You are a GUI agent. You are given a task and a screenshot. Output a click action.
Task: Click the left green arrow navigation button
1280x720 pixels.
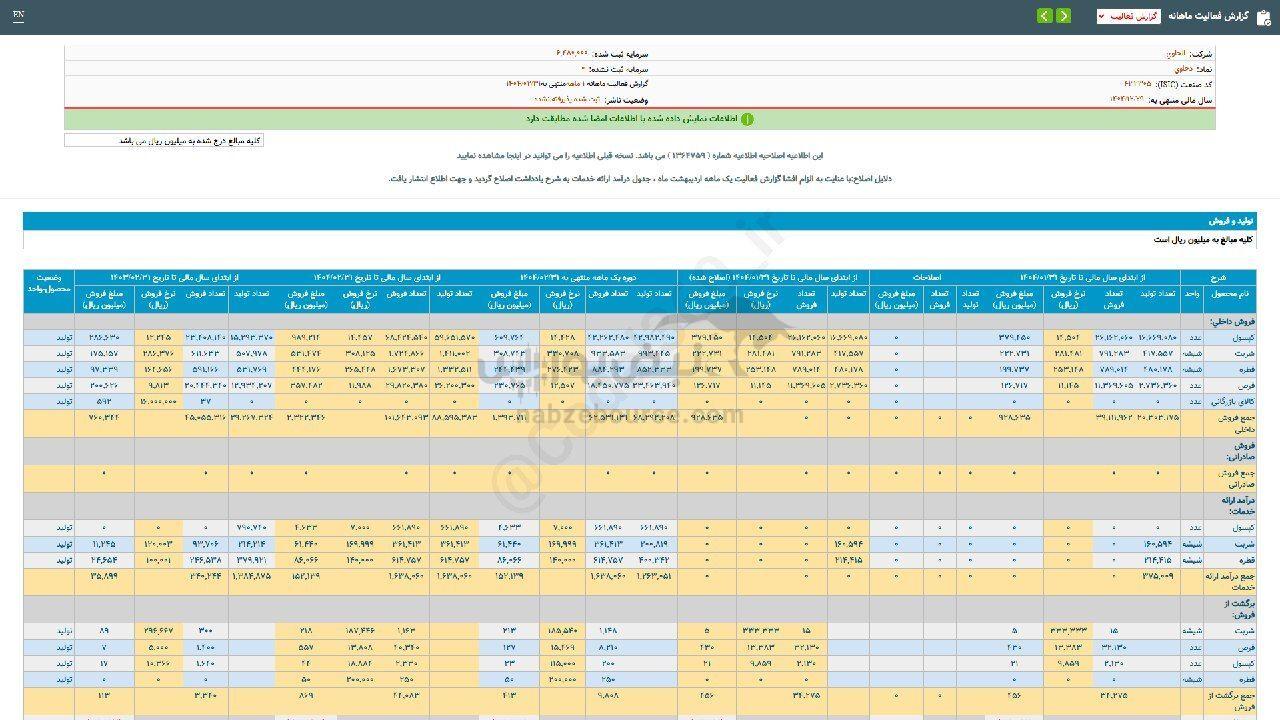(1044, 16)
